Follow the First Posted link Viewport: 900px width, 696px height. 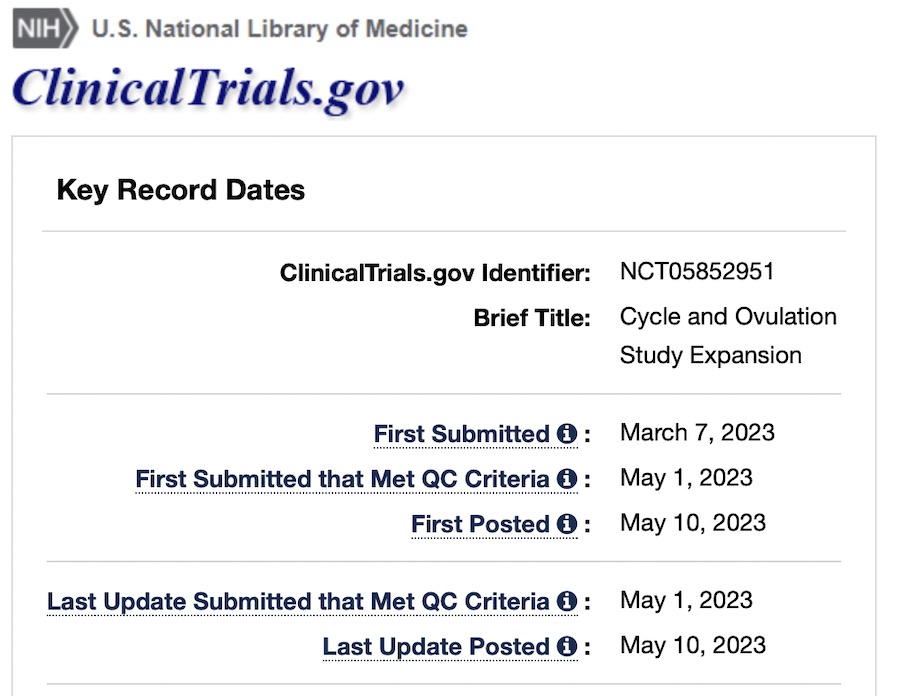(480, 524)
